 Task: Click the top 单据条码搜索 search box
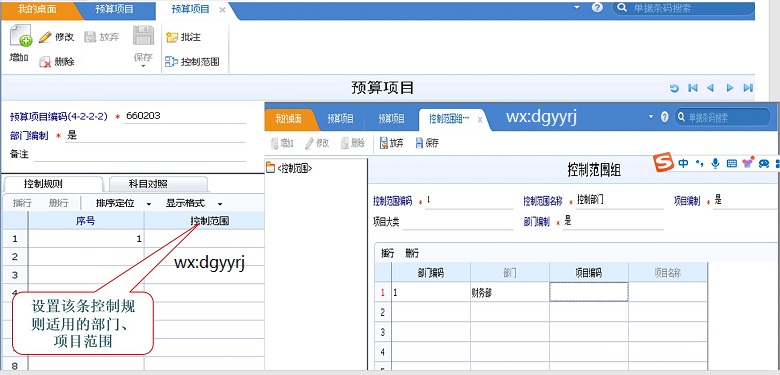[684, 8]
